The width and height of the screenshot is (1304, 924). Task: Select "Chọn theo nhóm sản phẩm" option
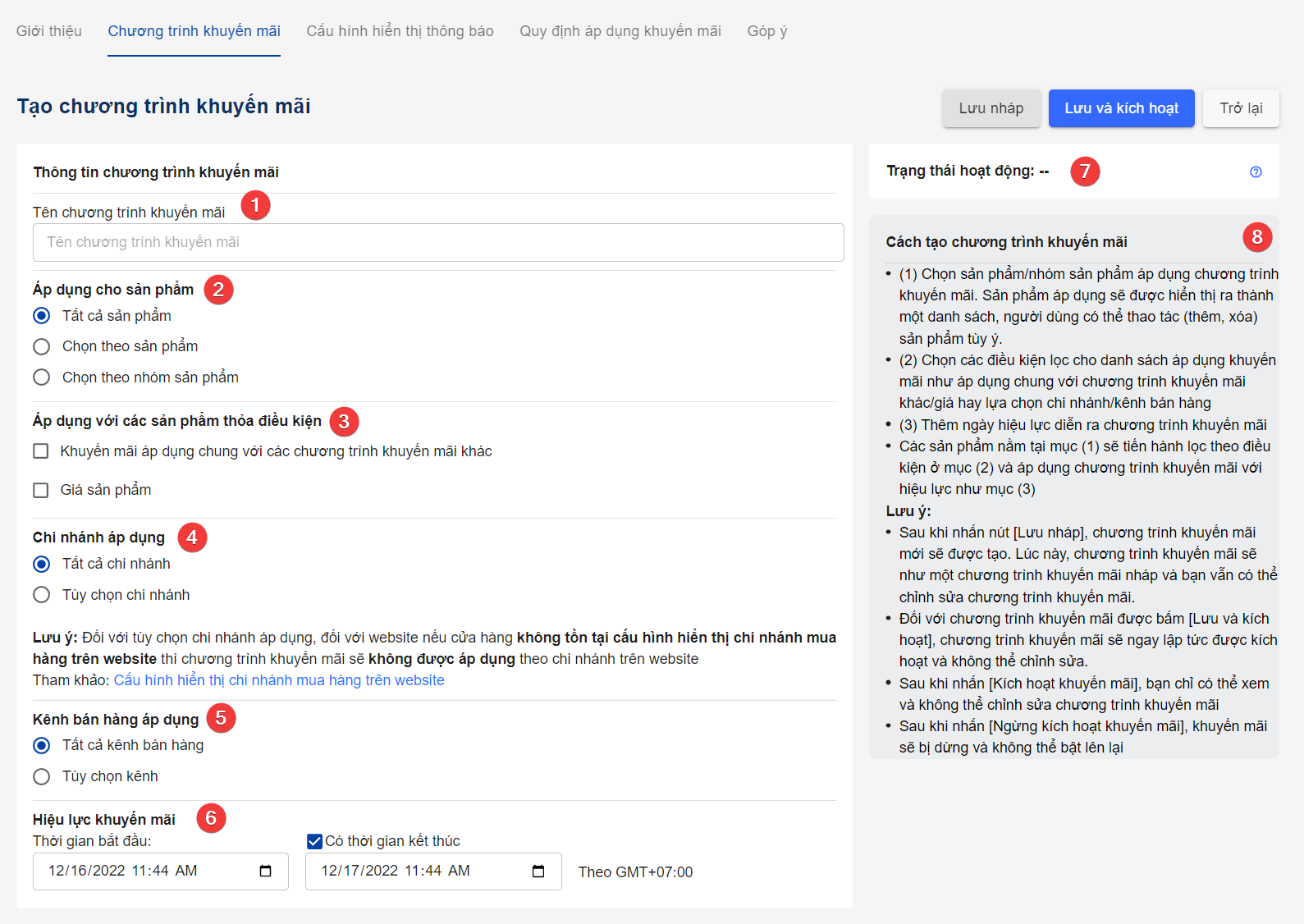42,377
